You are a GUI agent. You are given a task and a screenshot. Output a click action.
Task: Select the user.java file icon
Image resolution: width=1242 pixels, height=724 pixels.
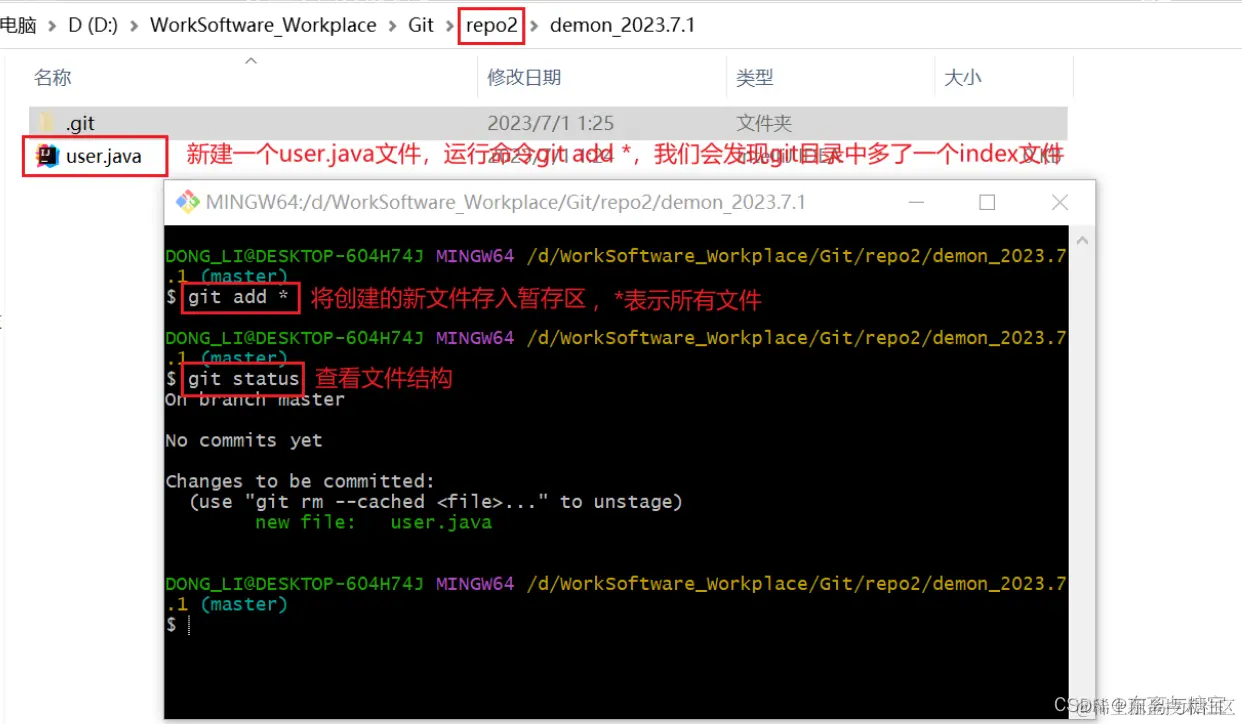47,156
